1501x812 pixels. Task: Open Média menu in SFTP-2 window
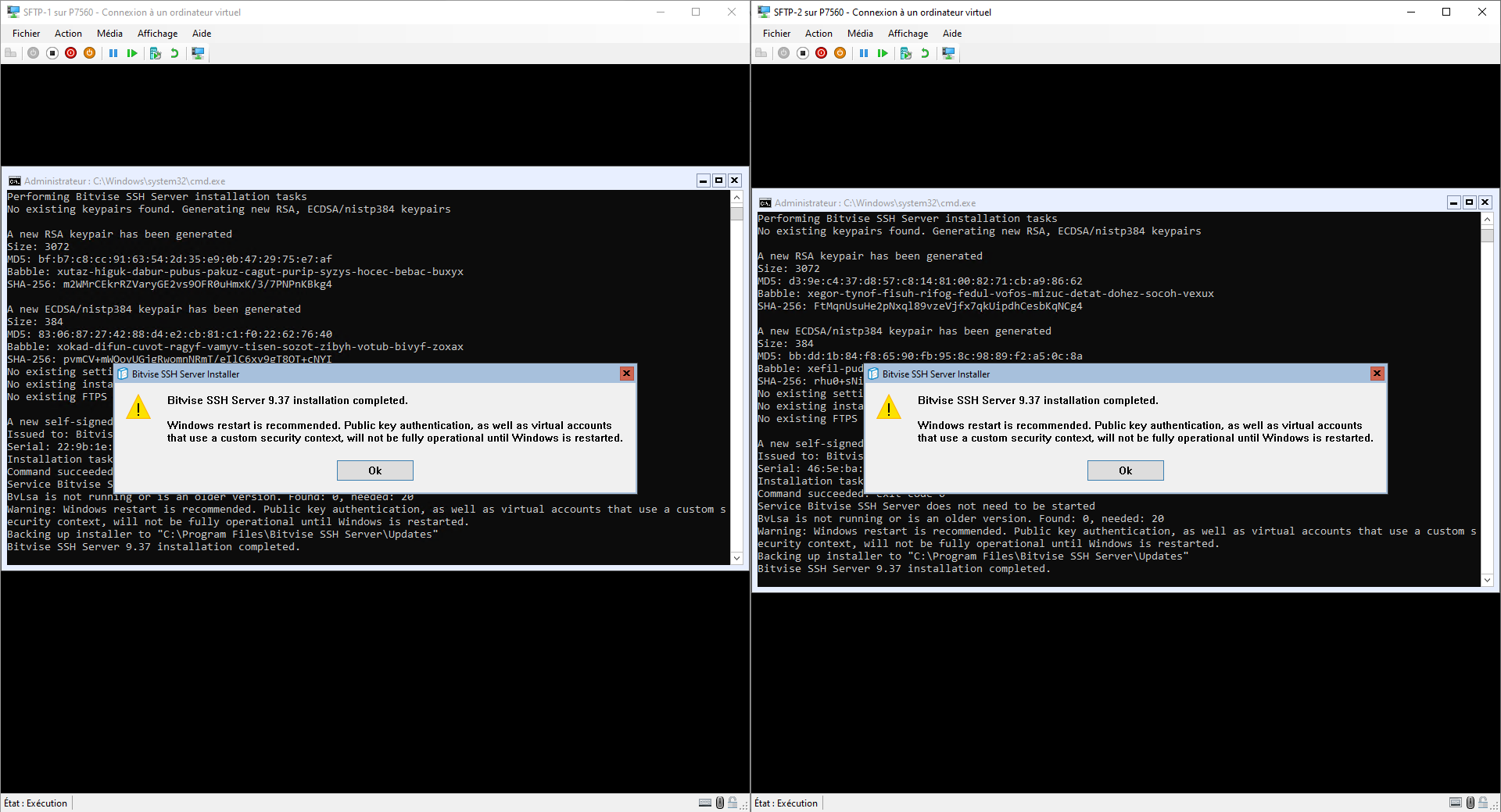pos(860,34)
